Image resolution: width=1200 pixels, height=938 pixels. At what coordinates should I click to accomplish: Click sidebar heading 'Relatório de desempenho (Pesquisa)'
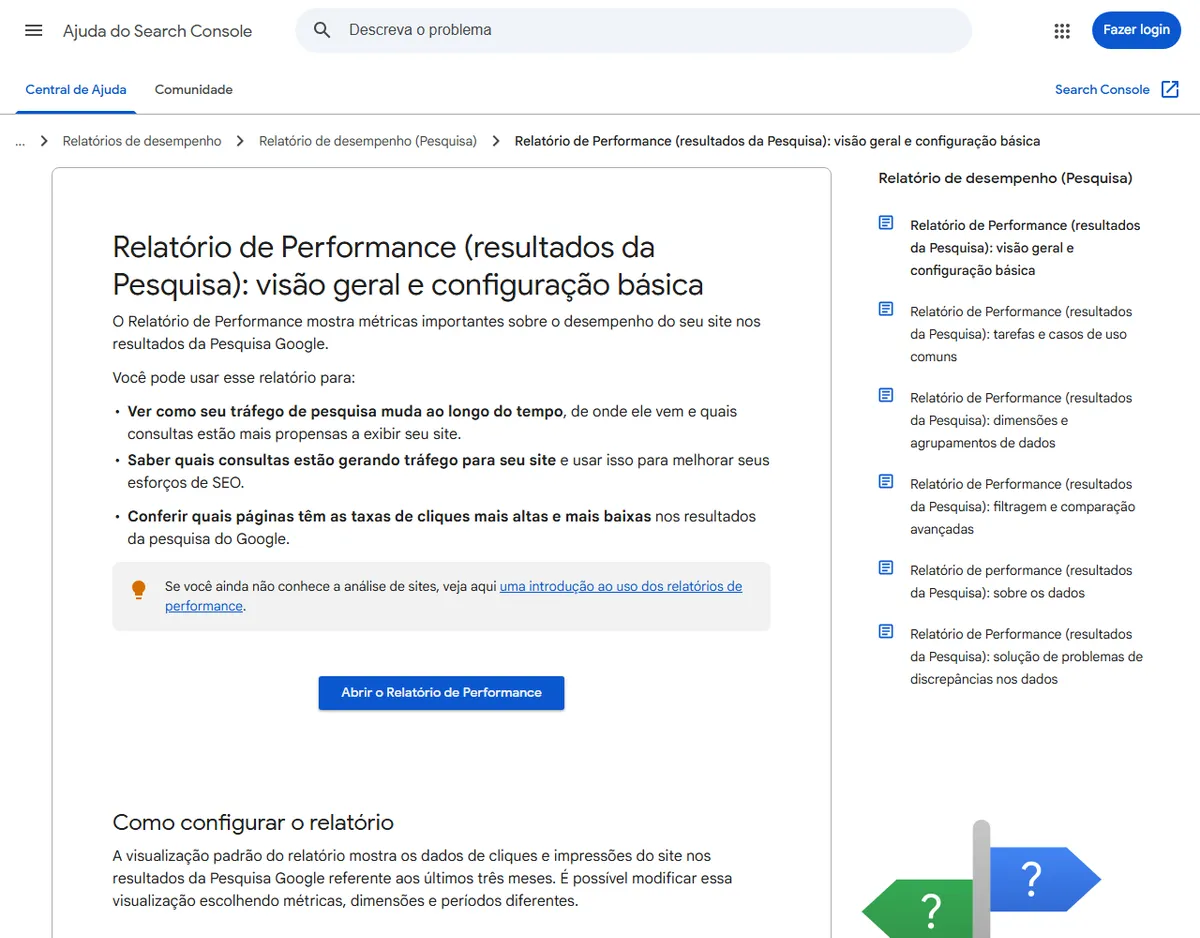click(1005, 178)
